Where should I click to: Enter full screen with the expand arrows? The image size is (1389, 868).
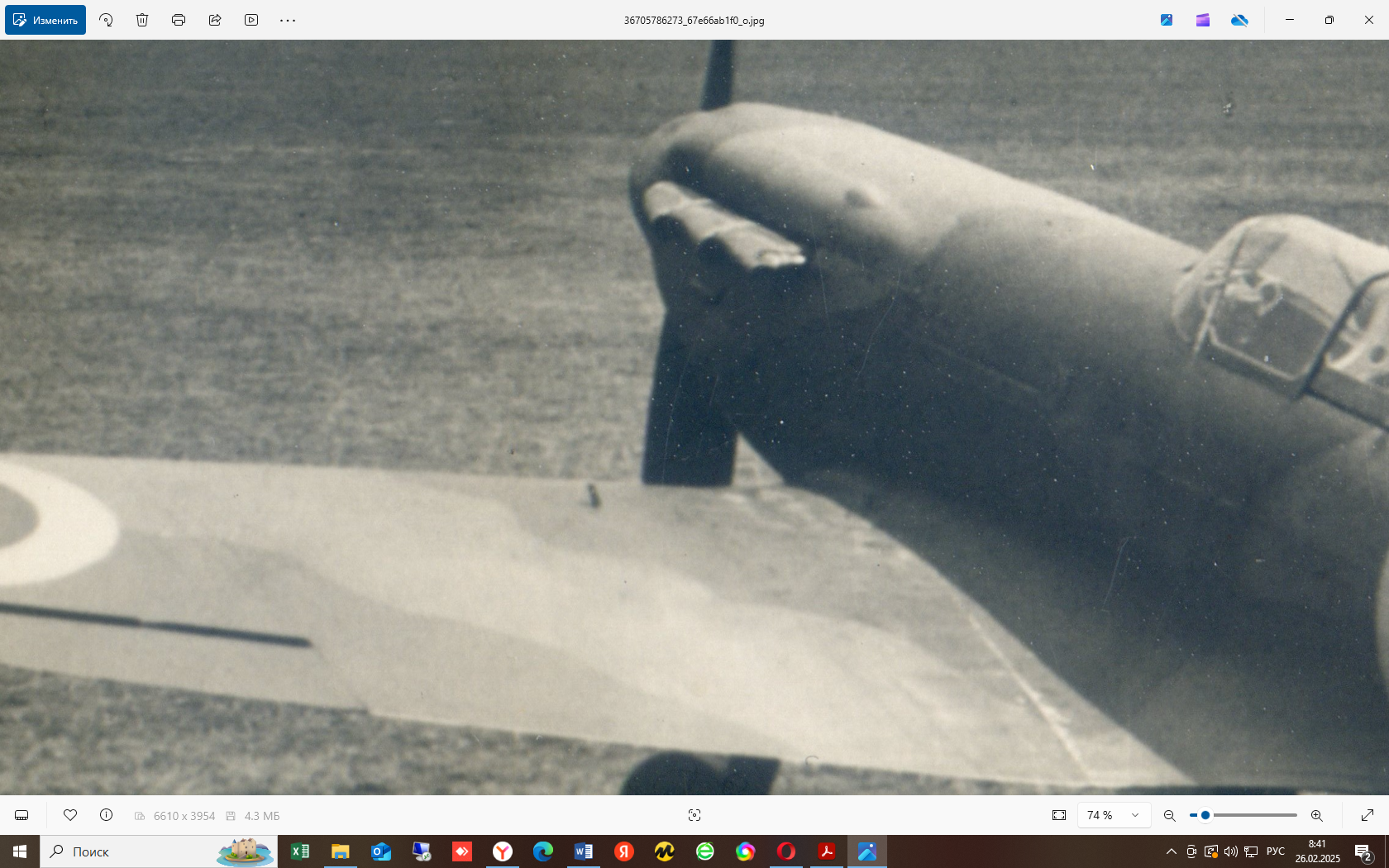click(1368, 815)
